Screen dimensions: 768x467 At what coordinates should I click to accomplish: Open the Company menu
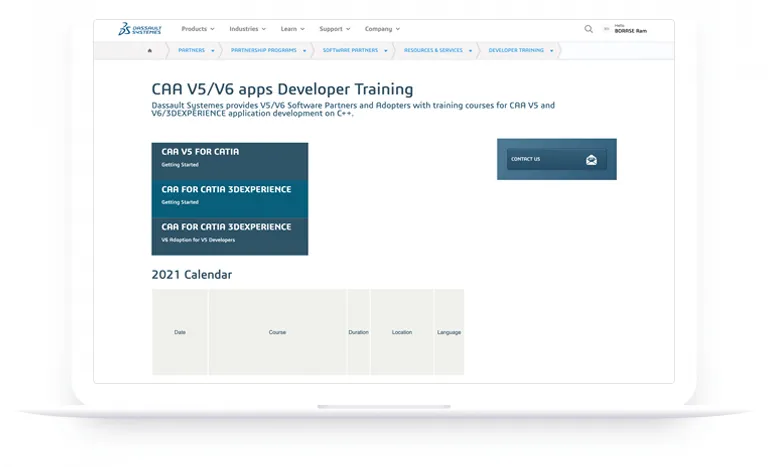pyautogui.click(x=382, y=29)
